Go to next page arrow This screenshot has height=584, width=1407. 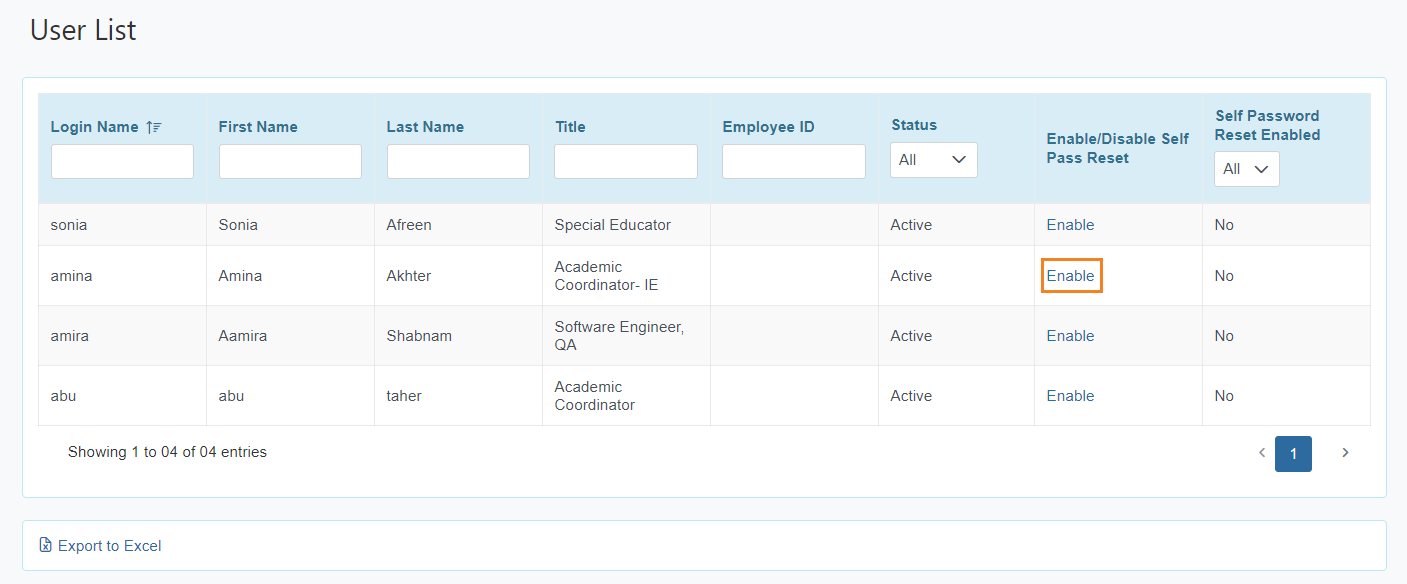click(x=1345, y=453)
